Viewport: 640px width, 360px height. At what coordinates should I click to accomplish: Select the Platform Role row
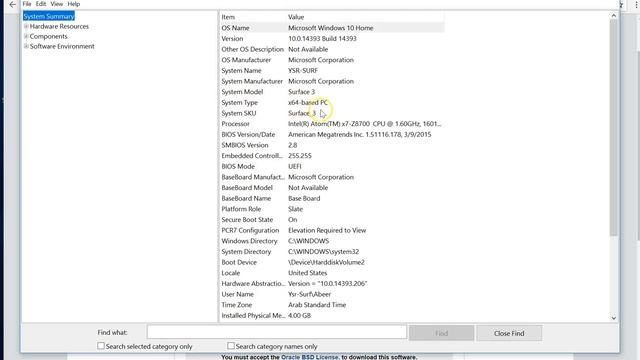[x=332, y=209]
